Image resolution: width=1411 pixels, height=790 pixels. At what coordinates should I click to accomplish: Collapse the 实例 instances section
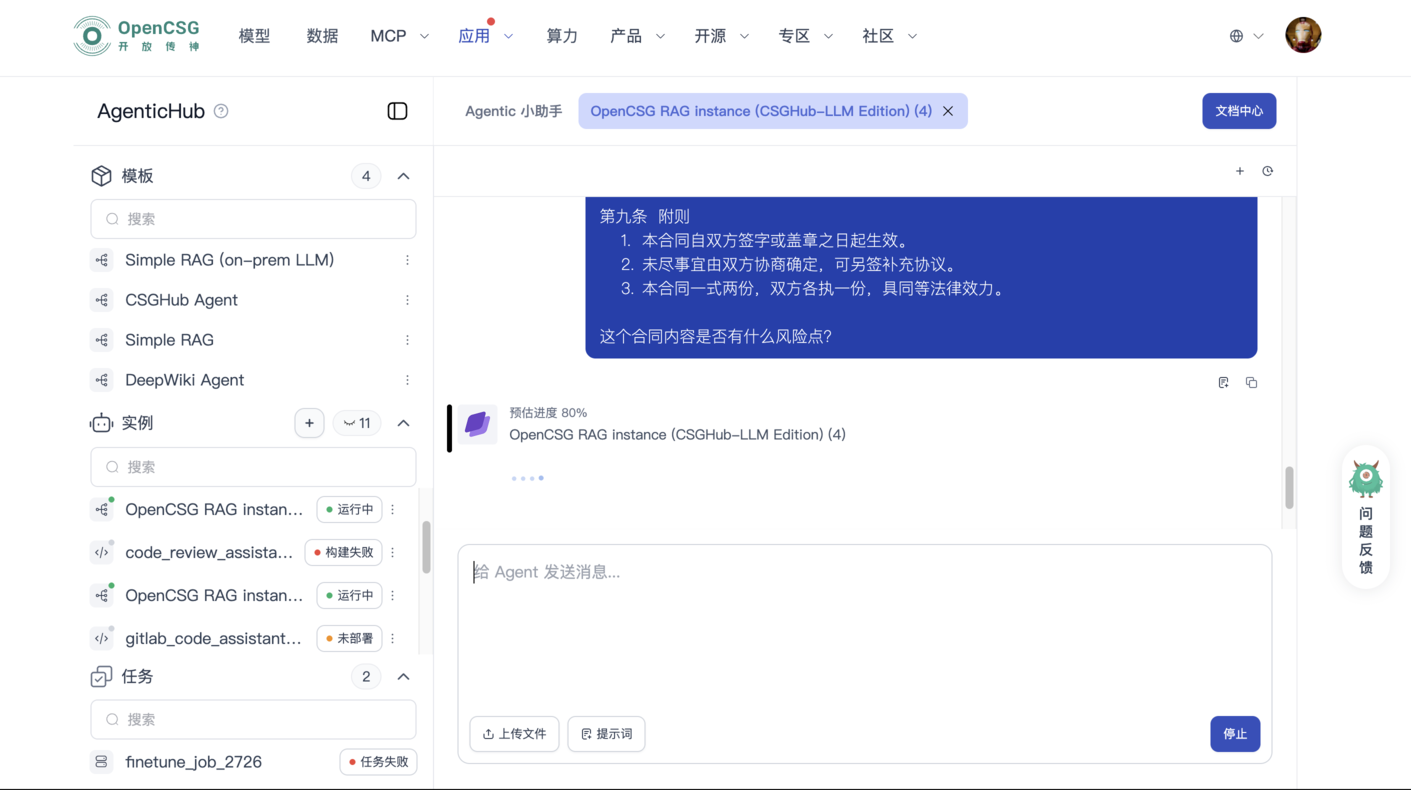point(403,423)
